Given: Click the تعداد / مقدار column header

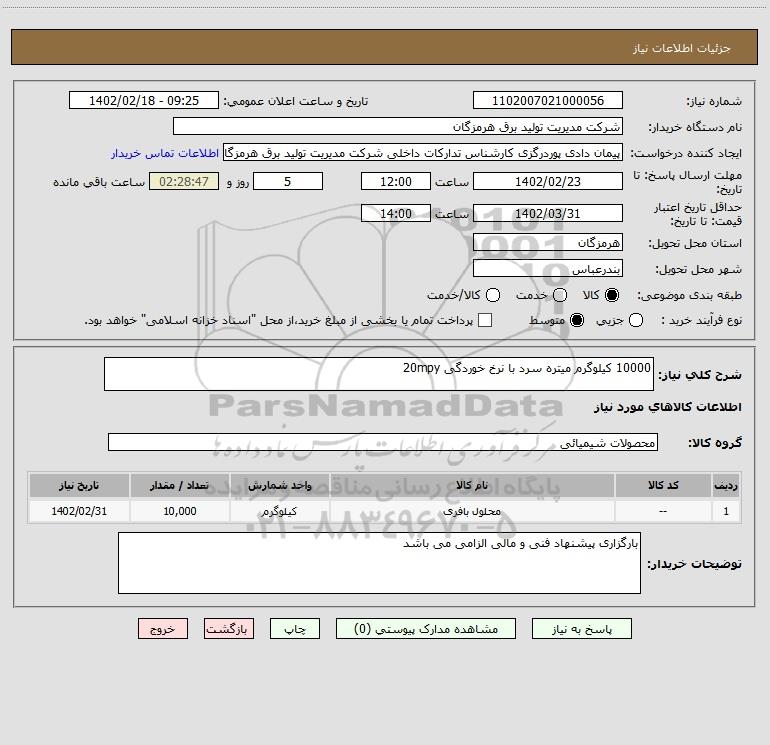Looking at the screenshot, I should click(179, 485).
